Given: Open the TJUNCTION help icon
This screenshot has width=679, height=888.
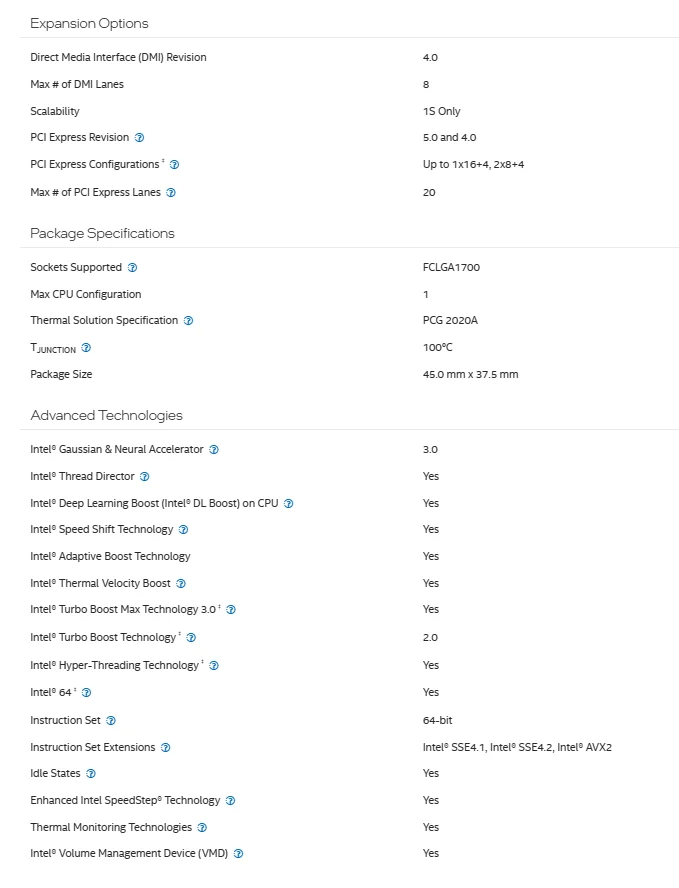Looking at the screenshot, I should [86, 348].
